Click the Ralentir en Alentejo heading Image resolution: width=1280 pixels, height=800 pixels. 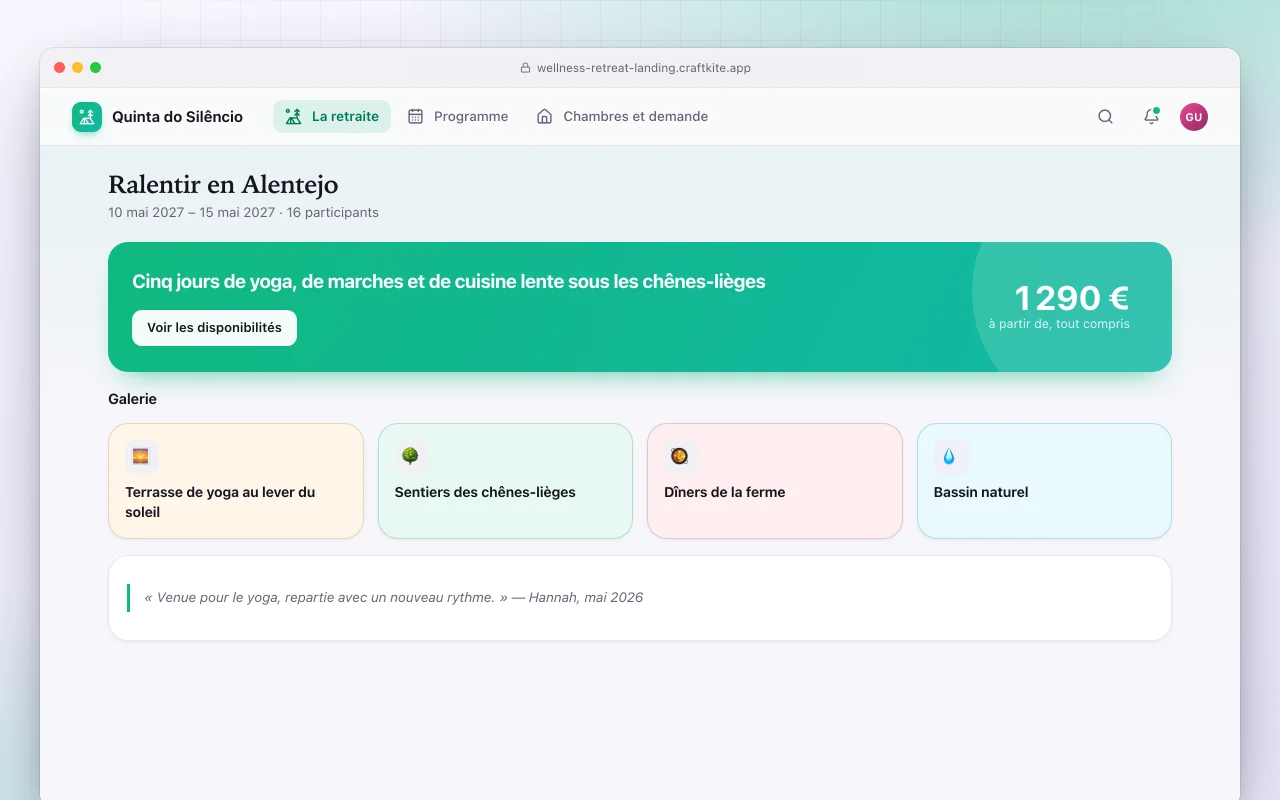pyautogui.click(x=223, y=185)
